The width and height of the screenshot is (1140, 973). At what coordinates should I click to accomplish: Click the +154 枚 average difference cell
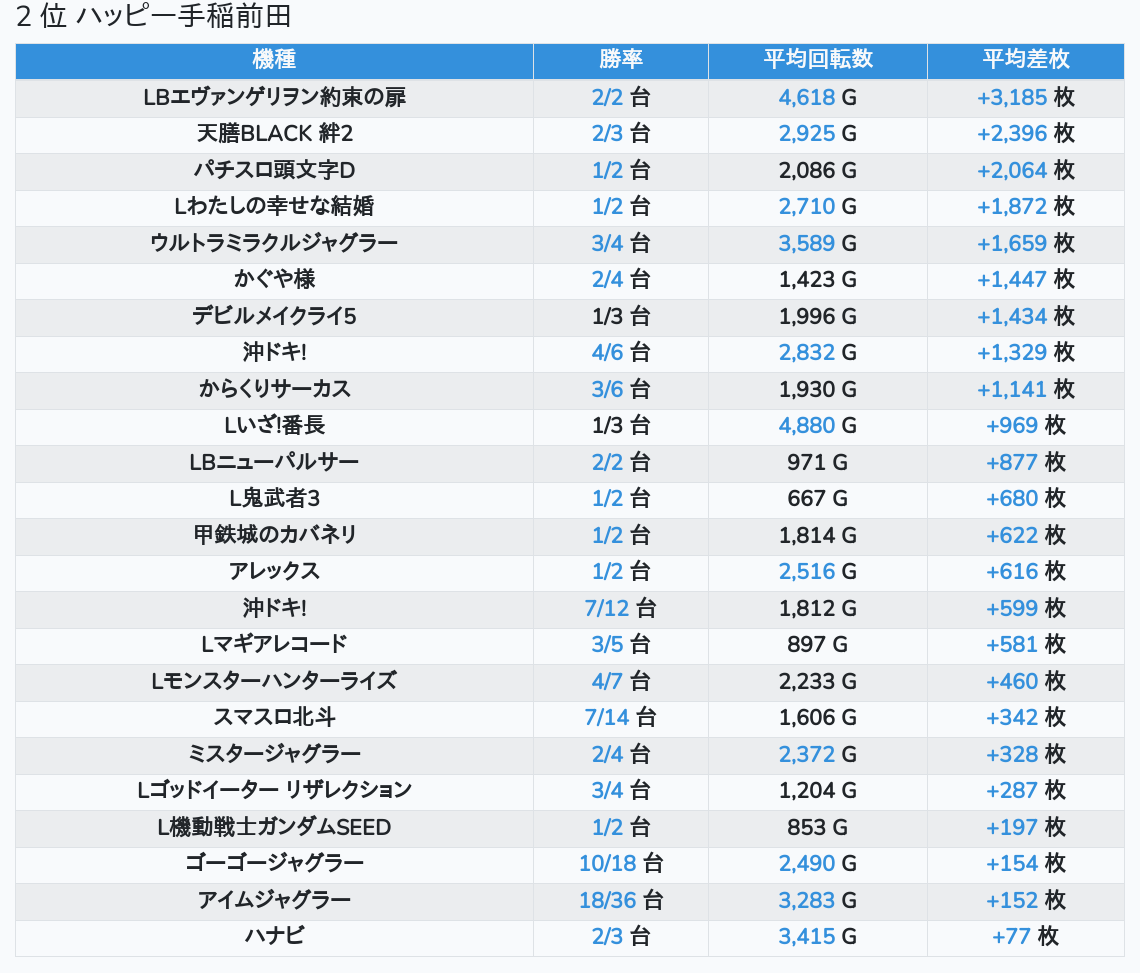pos(1026,864)
